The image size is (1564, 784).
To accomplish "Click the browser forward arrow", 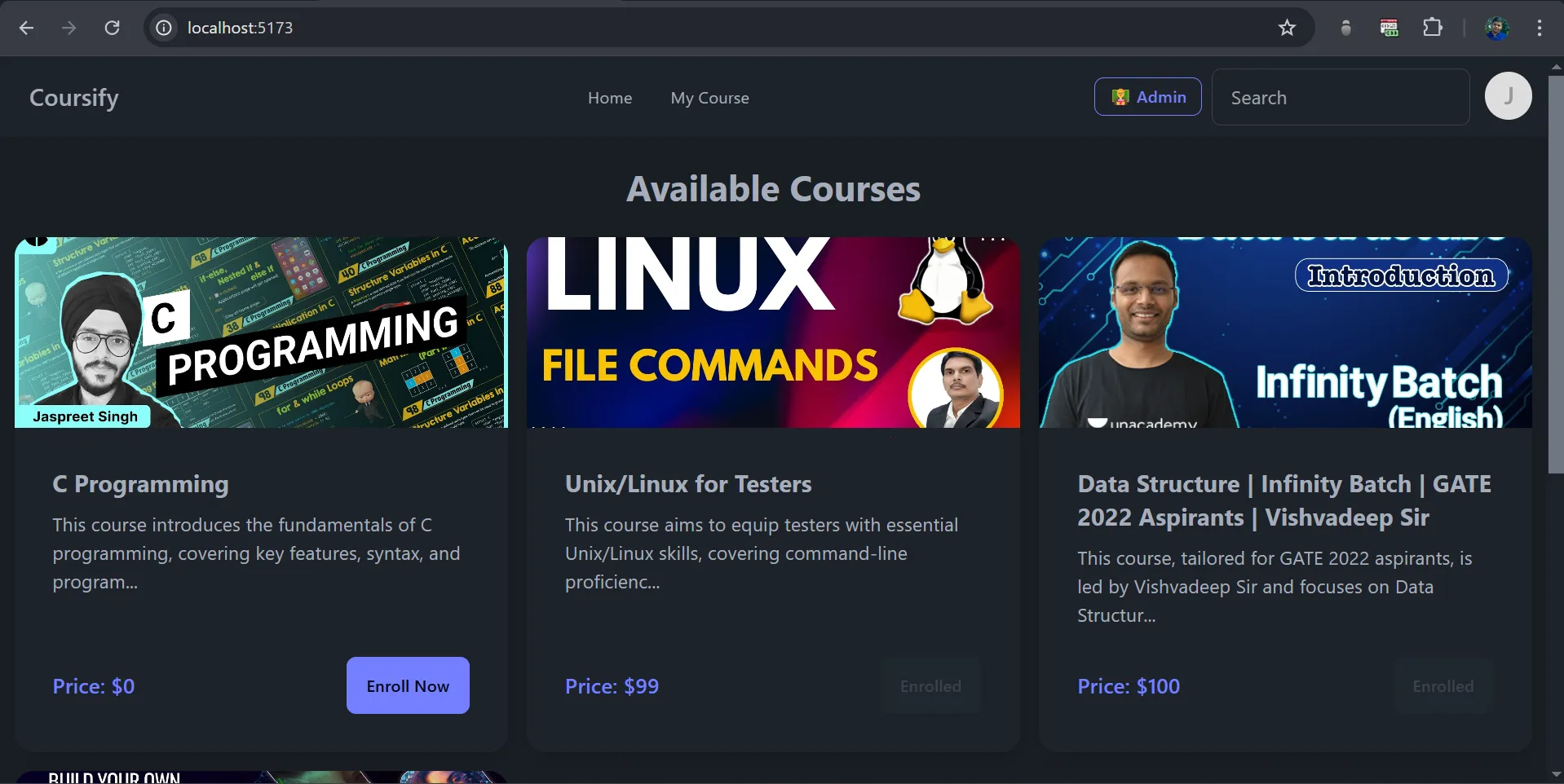I will click(69, 28).
